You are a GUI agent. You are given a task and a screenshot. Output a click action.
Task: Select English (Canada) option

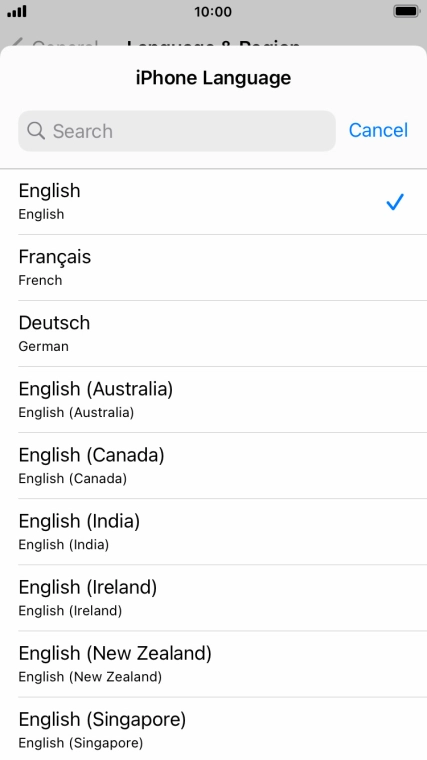tap(213, 465)
